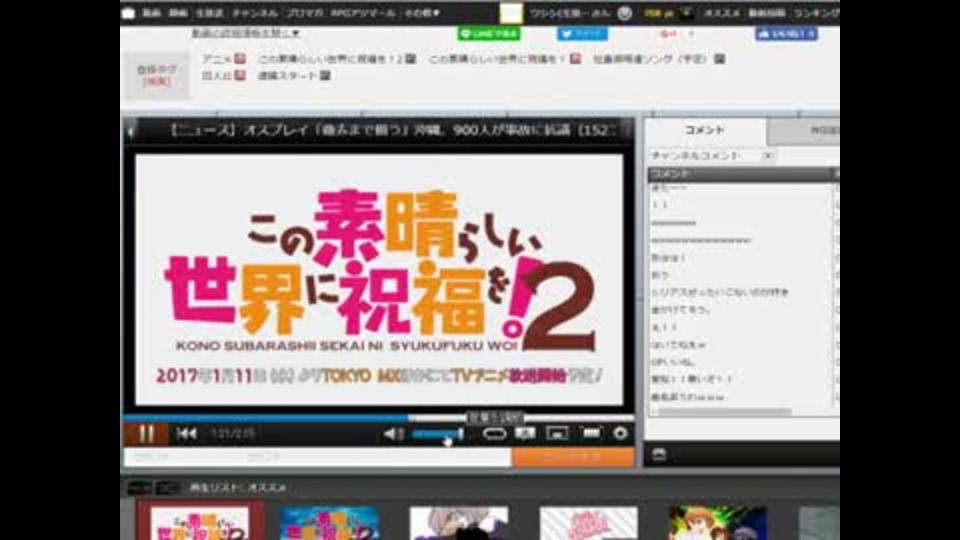This screenshot has width=960, height=540.
Task: Open the チャンネルコメント dropdown
Action: pos(711,156)
